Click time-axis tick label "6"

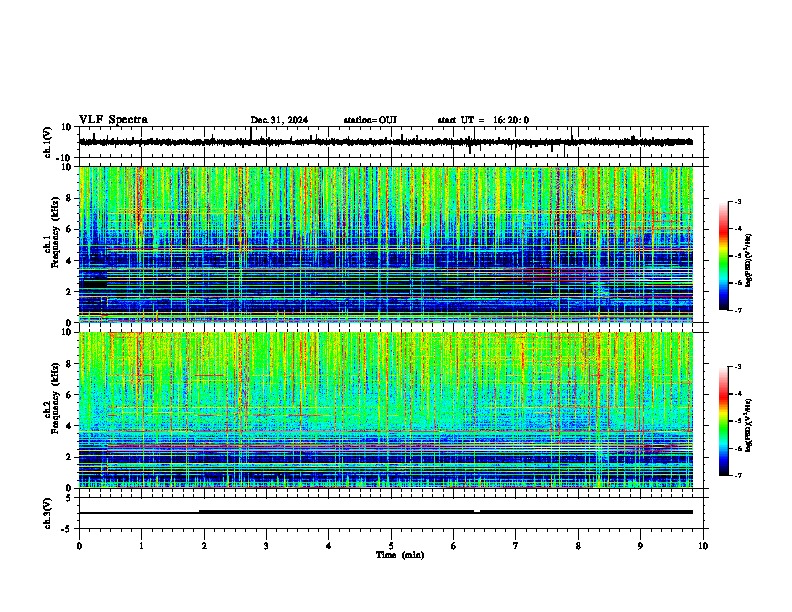pos(454,546)
